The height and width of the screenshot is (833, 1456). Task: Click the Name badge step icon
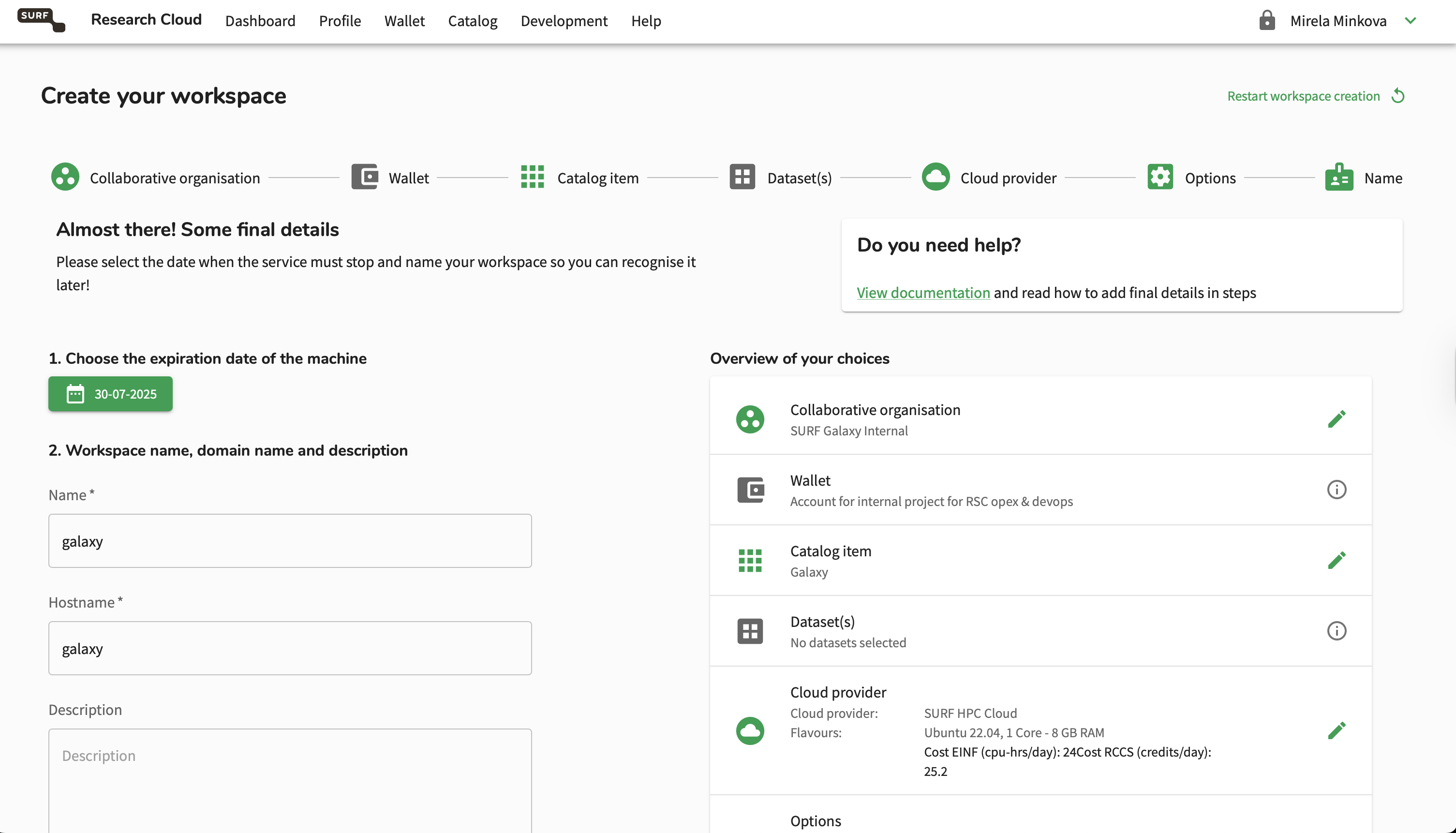point(1339,177)
